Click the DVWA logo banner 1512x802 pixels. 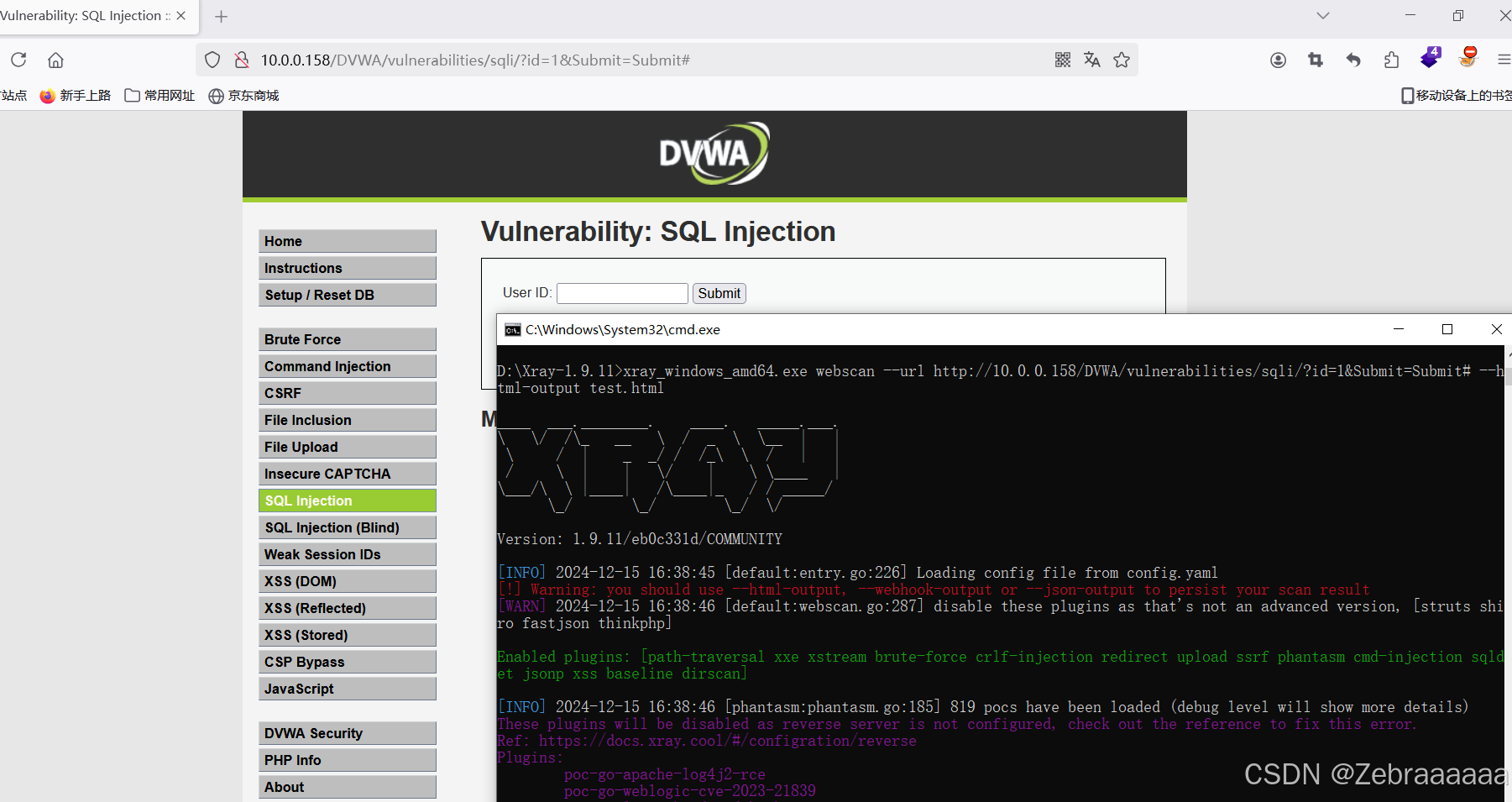714,154
